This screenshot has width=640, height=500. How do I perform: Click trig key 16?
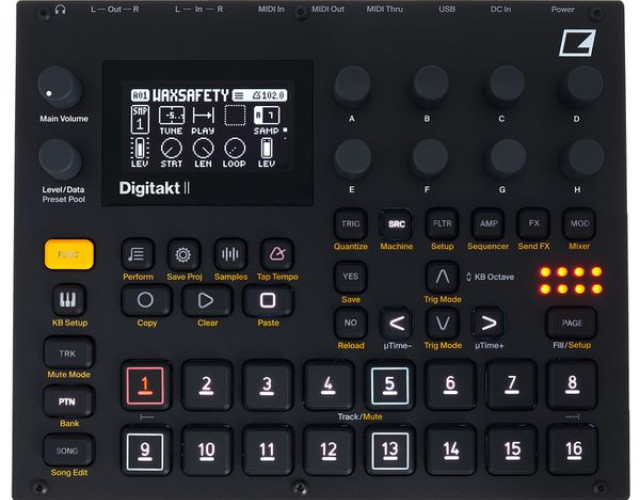tap(572, 451)
